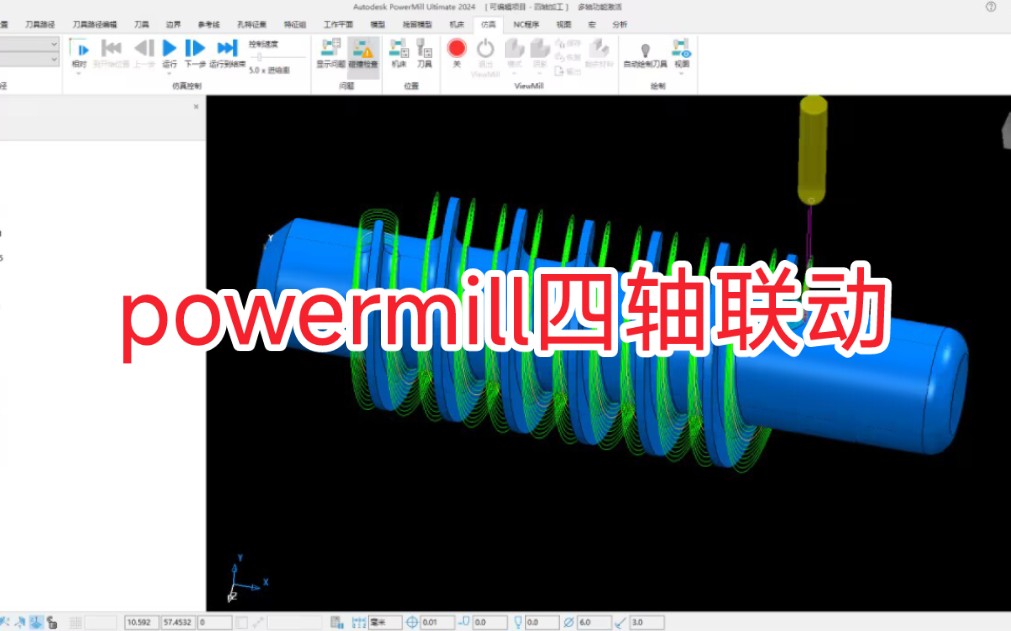Click the Z coordinate field showing 0

[215, 622]
